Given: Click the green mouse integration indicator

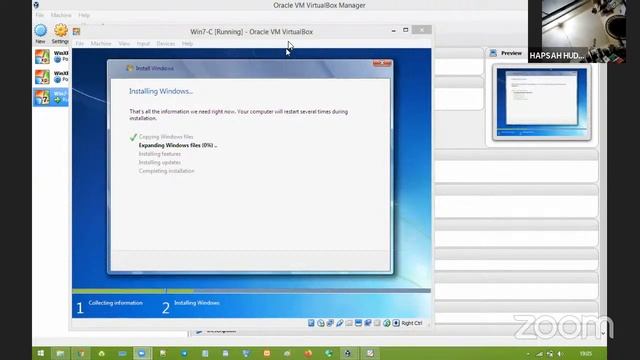Looking at the screenshot, I should point(387,323).
